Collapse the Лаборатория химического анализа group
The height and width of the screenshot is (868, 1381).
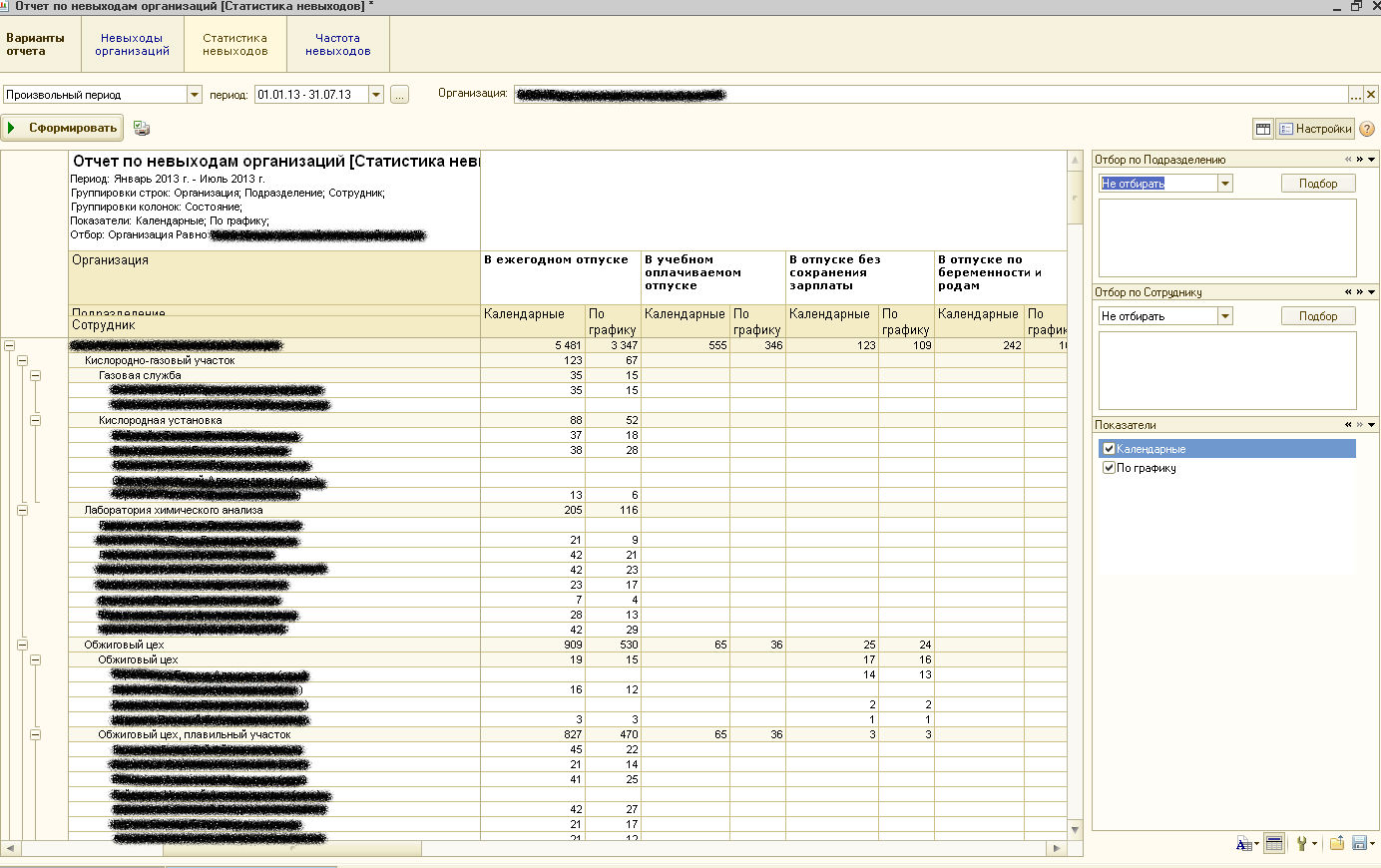pyautogui.click(x=22, y=510)
